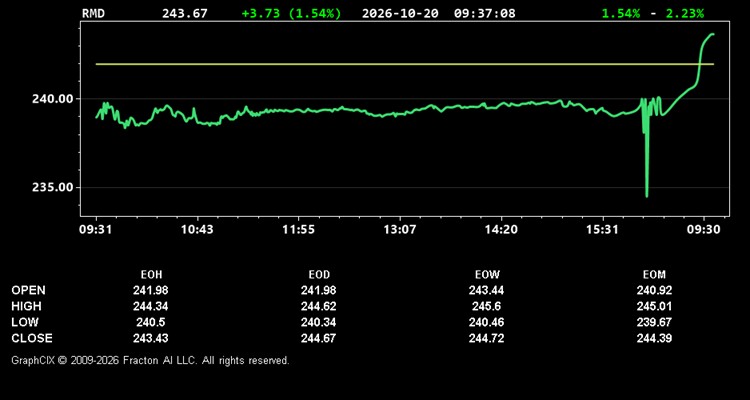Image resolution: width=750 pixels, height=400 pixels.
Task: Click the HIGH row label
Action: (26, 306)
